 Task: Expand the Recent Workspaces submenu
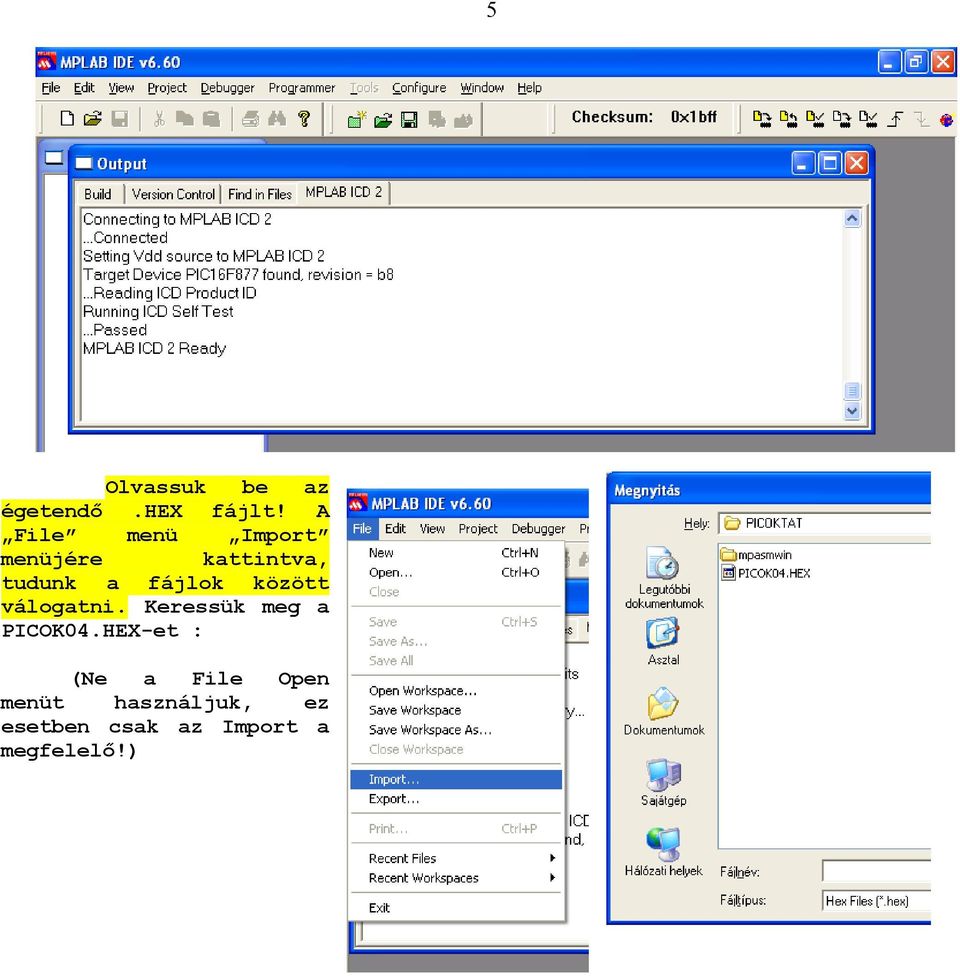(457, 878)
